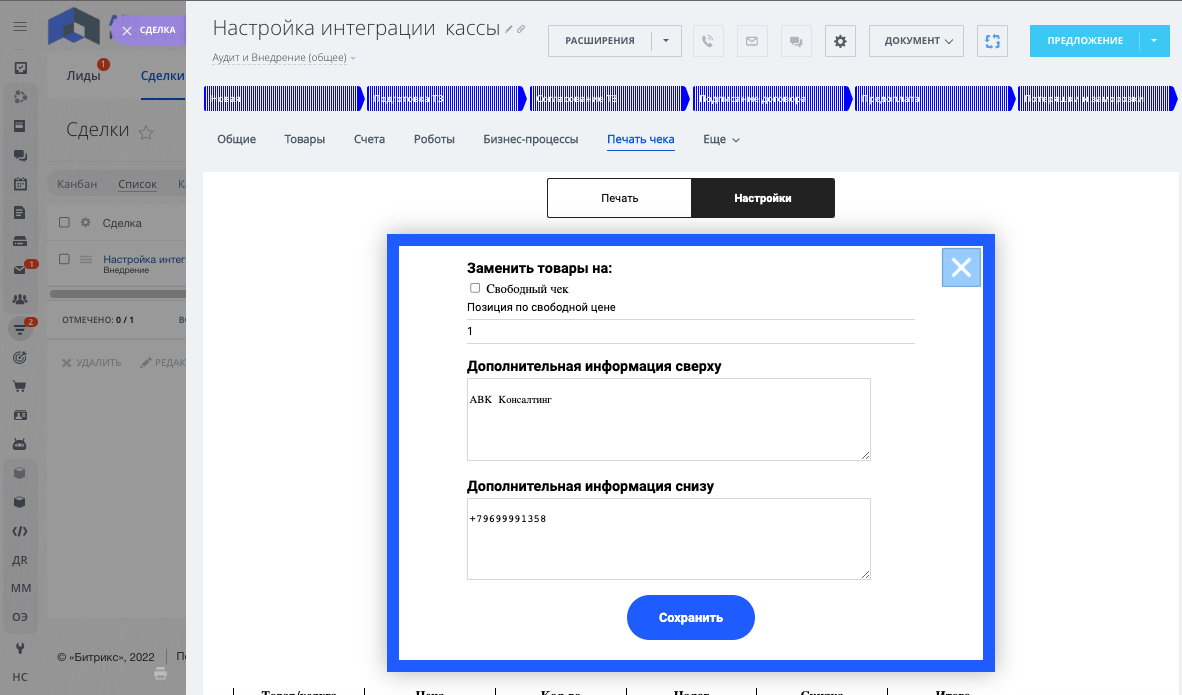Open the code brackets developer icon in sidebar
Screen dimensions: 1182x695
[20, 531]
